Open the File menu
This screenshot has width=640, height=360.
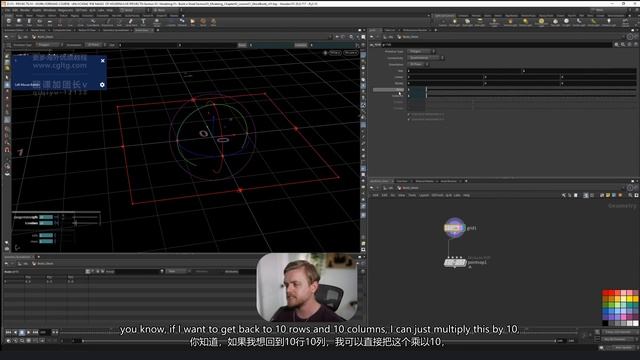[x=8, y=10]
